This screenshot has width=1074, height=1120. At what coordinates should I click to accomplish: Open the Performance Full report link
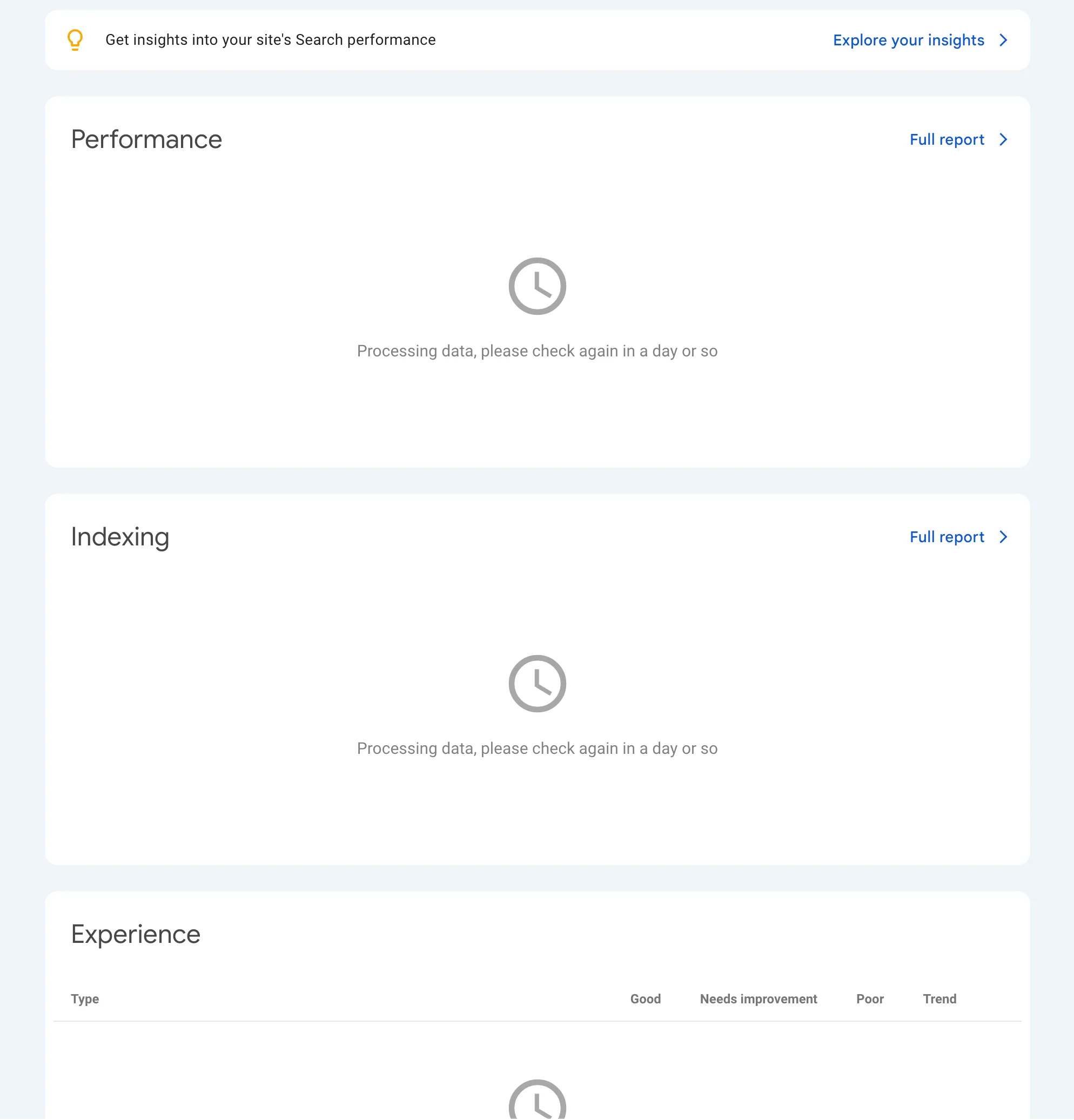pyautogui.click(x=947, y=139)
